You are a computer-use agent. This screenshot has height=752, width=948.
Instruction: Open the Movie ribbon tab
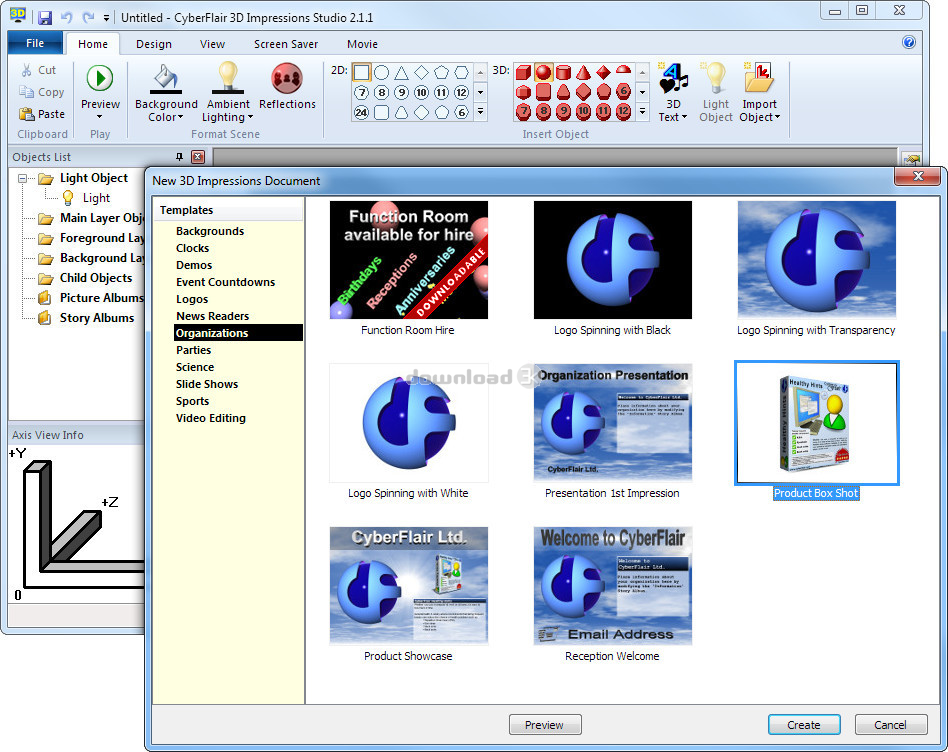(362, 44)
